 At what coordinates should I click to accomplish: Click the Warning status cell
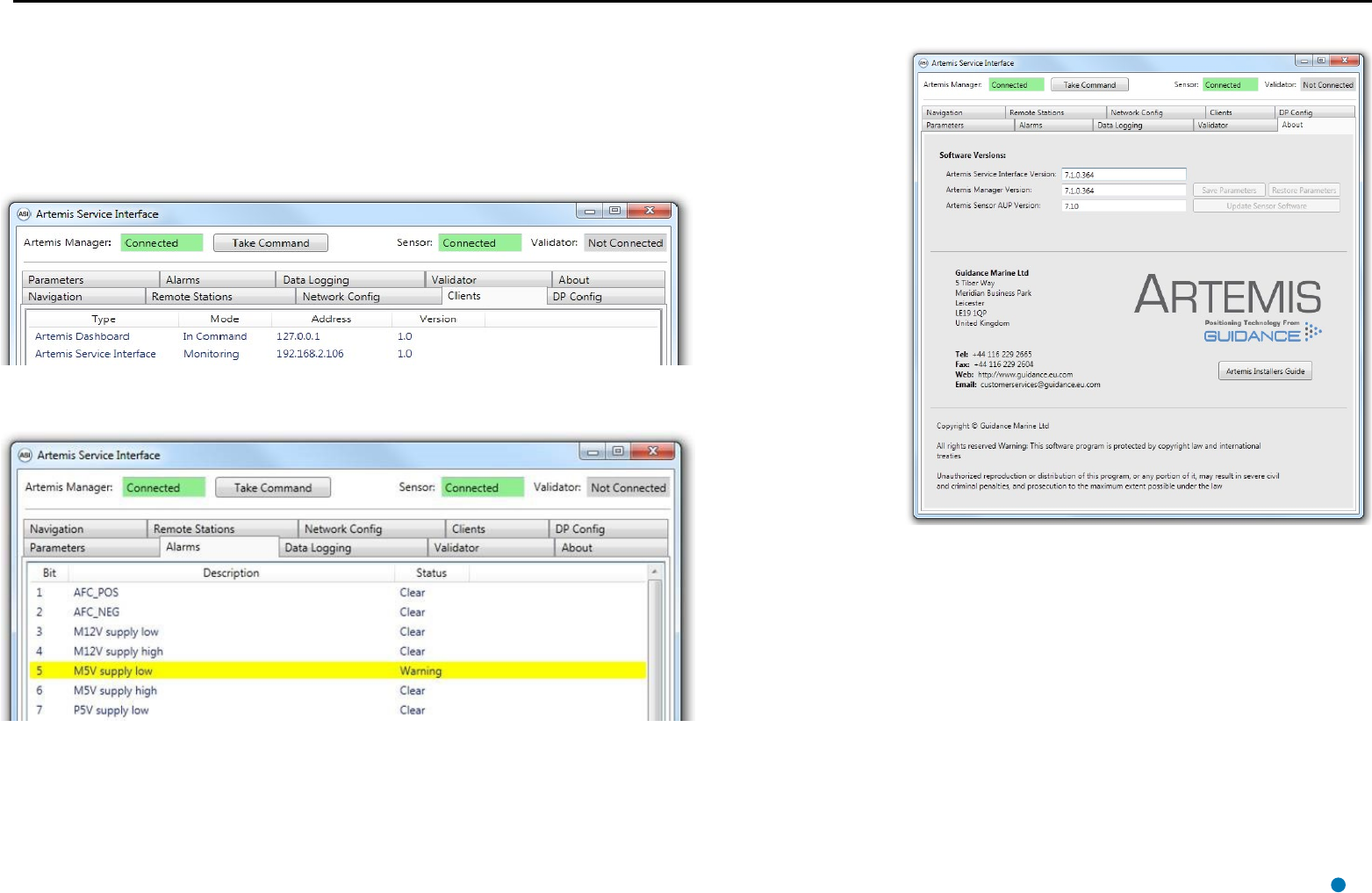[x=420, y=671]
